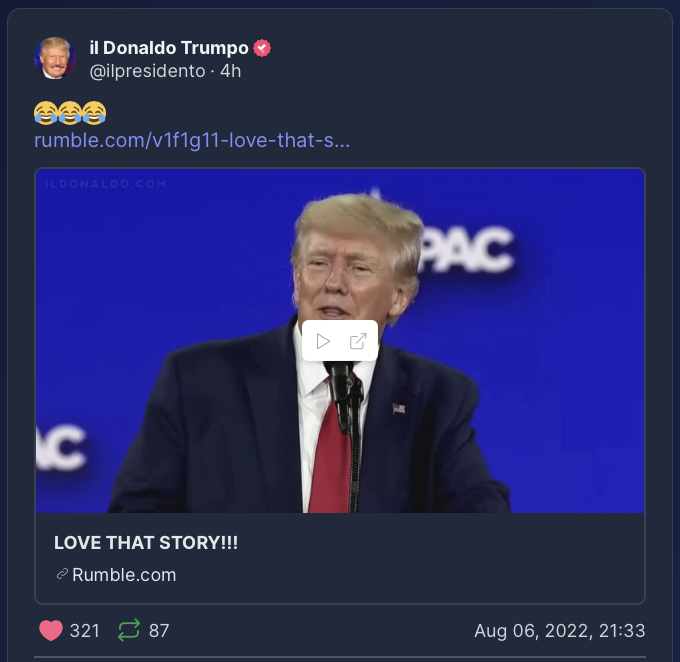Click the 321 likes count
680x662 pixels.
pos(85,631)
